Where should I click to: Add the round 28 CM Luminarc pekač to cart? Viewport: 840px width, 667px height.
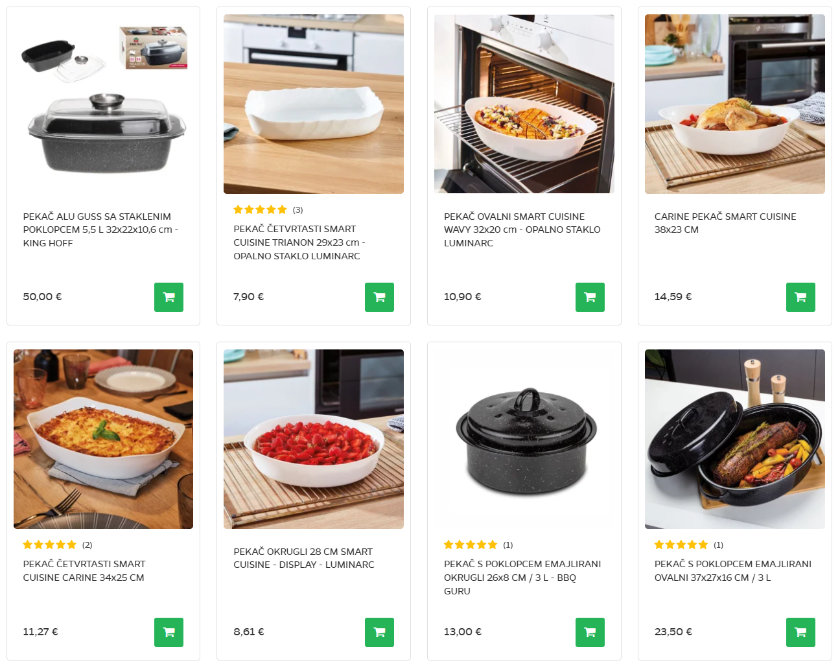pyautogui.click(x=379, y=632)
